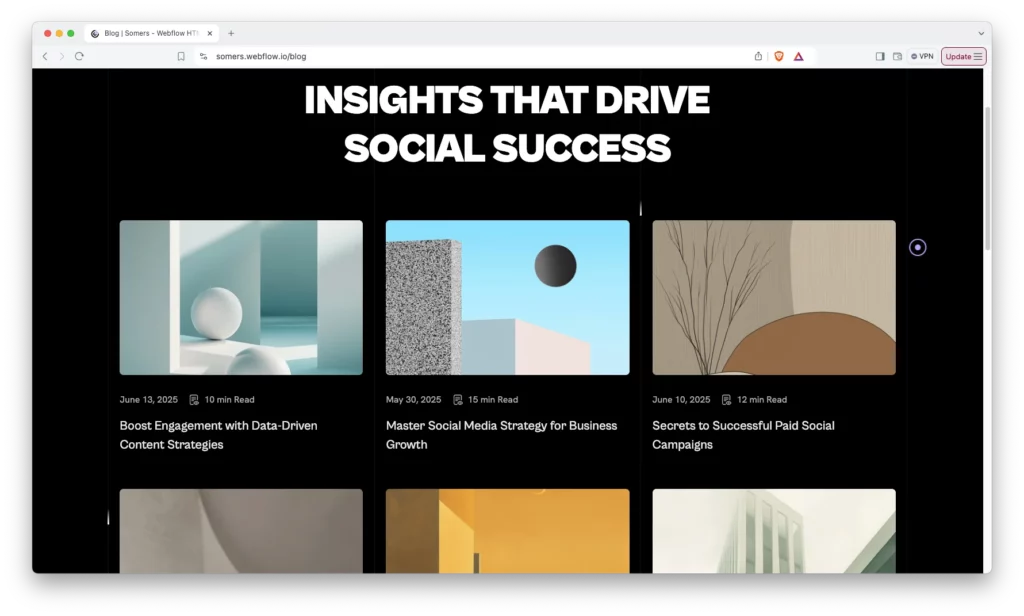Click the site settings icon beside URL
Viewport: 1024px width, 616px height.
[x=203, y=56]
